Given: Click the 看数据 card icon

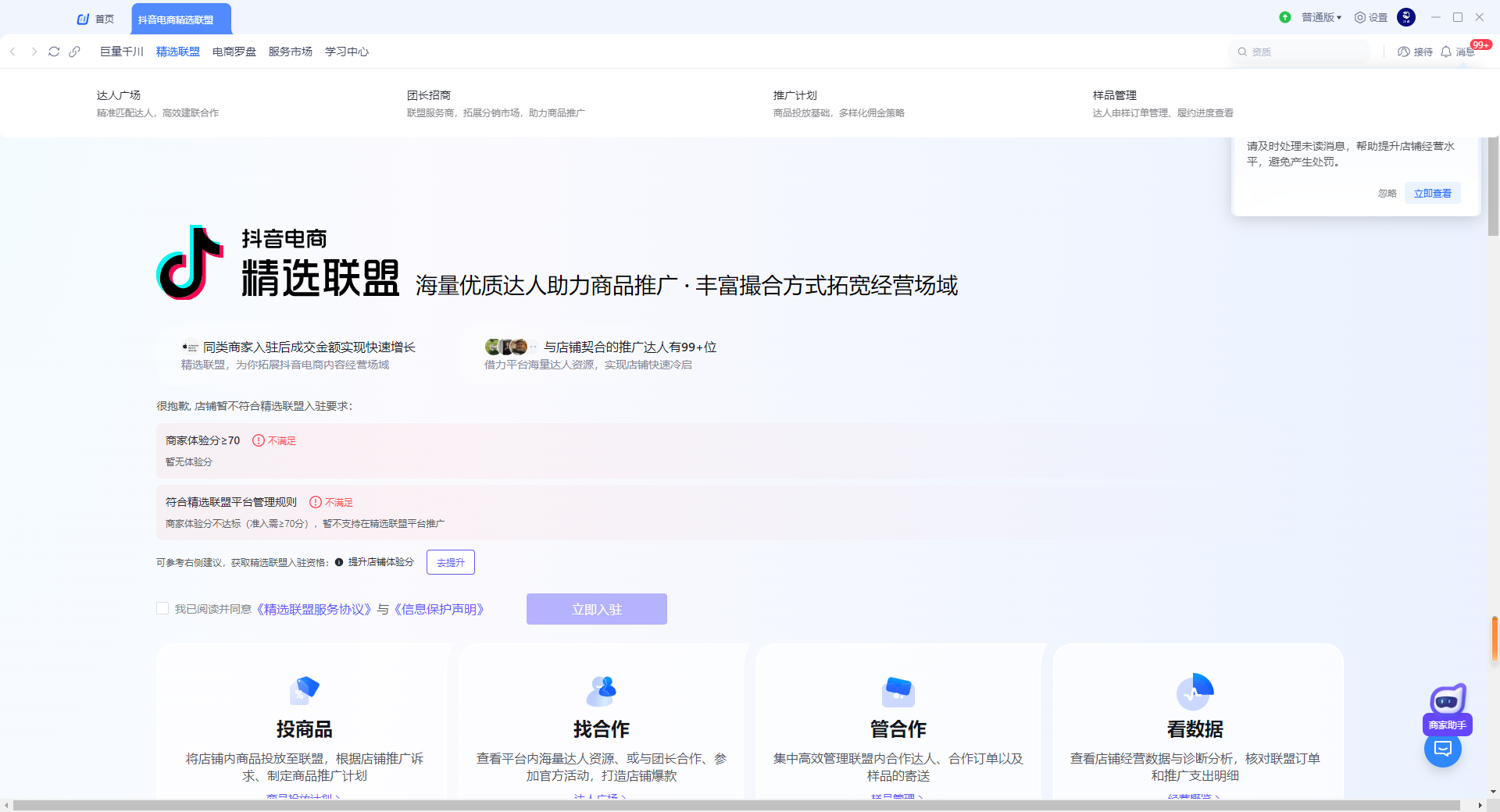Looking at the screenshot, I should coord(1195,690).
